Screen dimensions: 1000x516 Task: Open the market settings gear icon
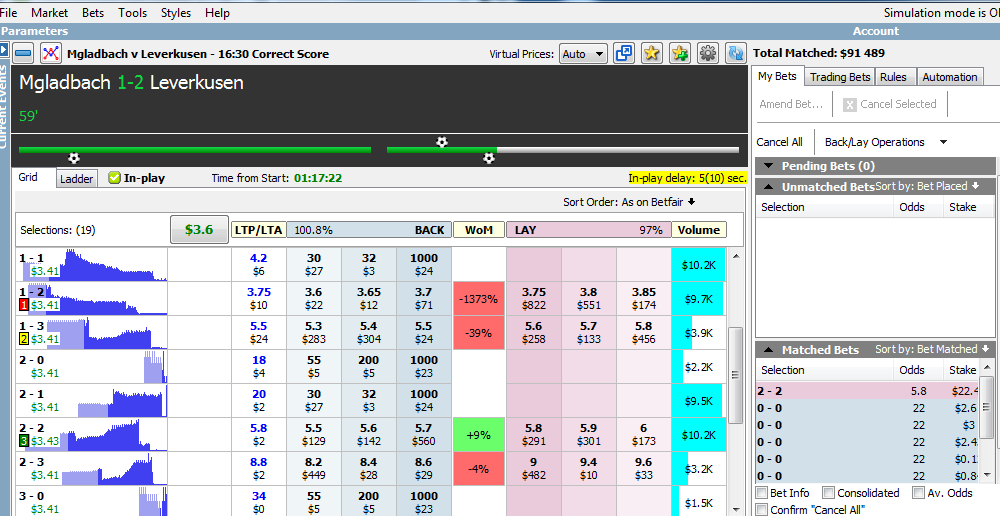coord(708,54)
